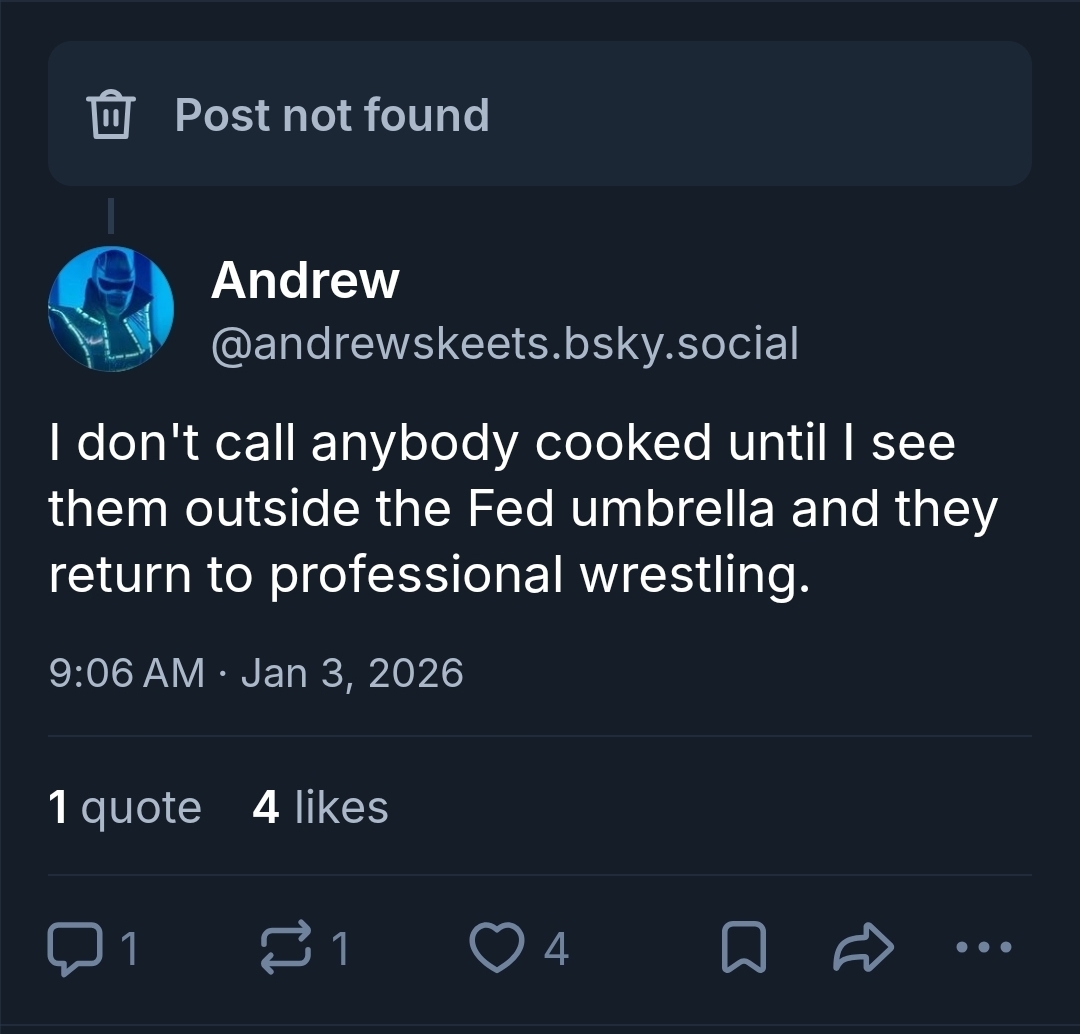Click reply count next to speech bubble
The height and width of the screenshot is (1034, 1080).
pos(127,948)
